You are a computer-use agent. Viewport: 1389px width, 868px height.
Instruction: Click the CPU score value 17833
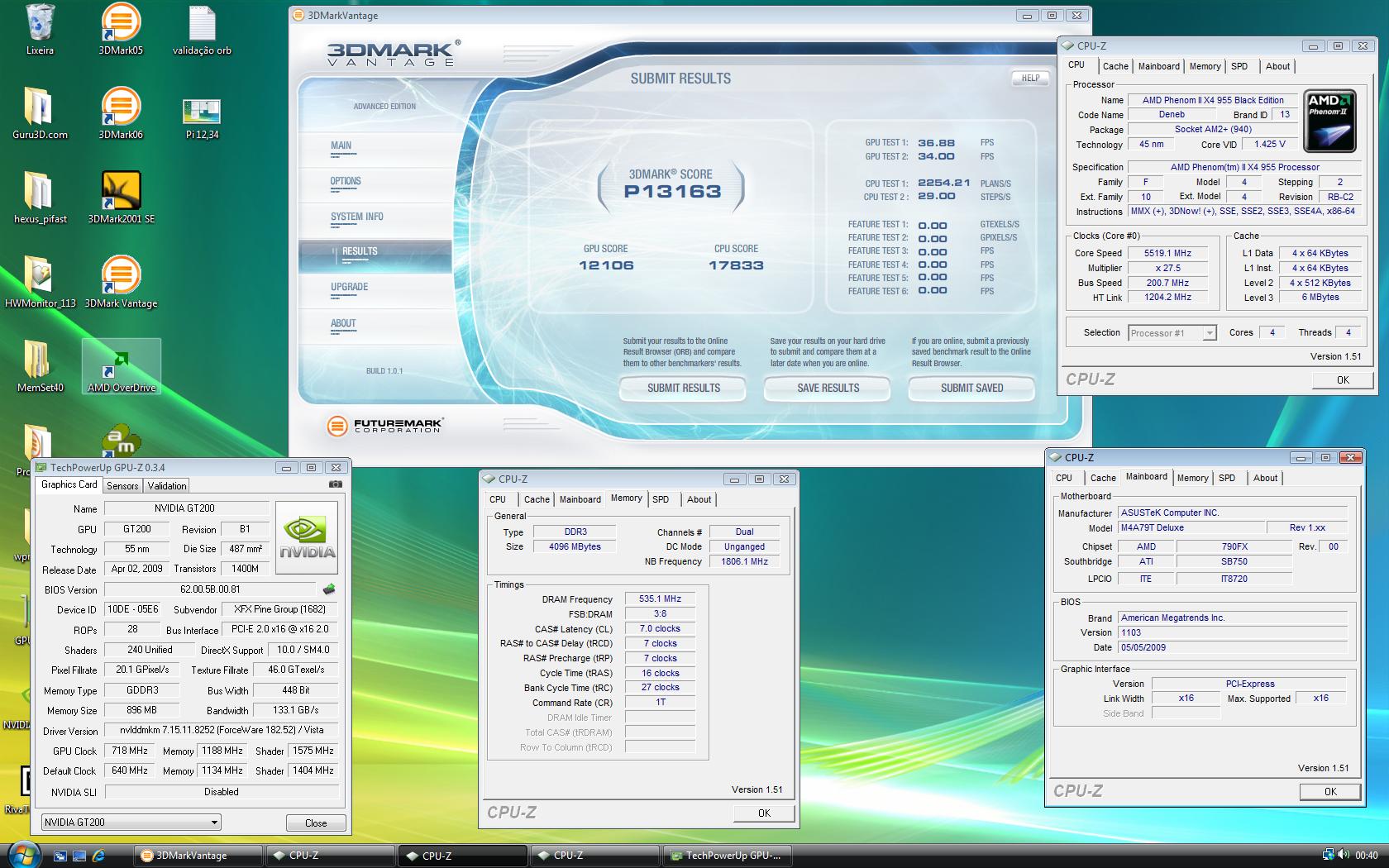(736, 265)
